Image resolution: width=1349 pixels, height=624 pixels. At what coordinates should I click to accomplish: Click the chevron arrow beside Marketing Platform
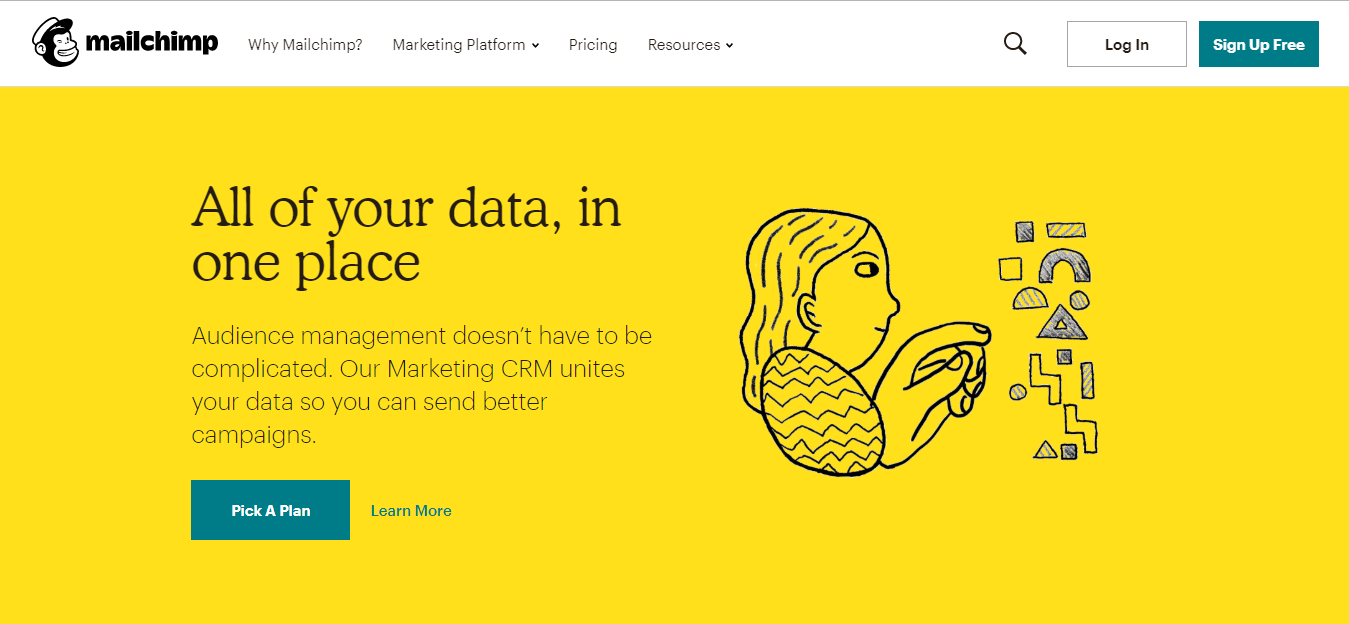tap(536, 46)
